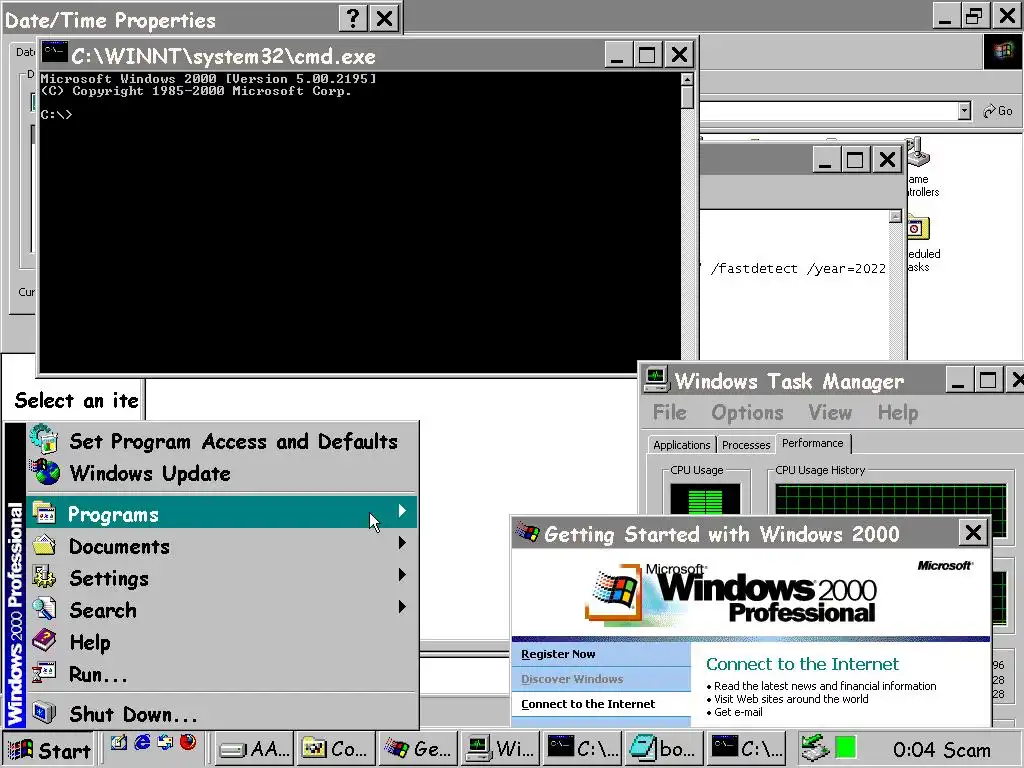Switch to the bo... notepad taskbar button
Screen dimensions: 1024x768
tap(664, 748)
